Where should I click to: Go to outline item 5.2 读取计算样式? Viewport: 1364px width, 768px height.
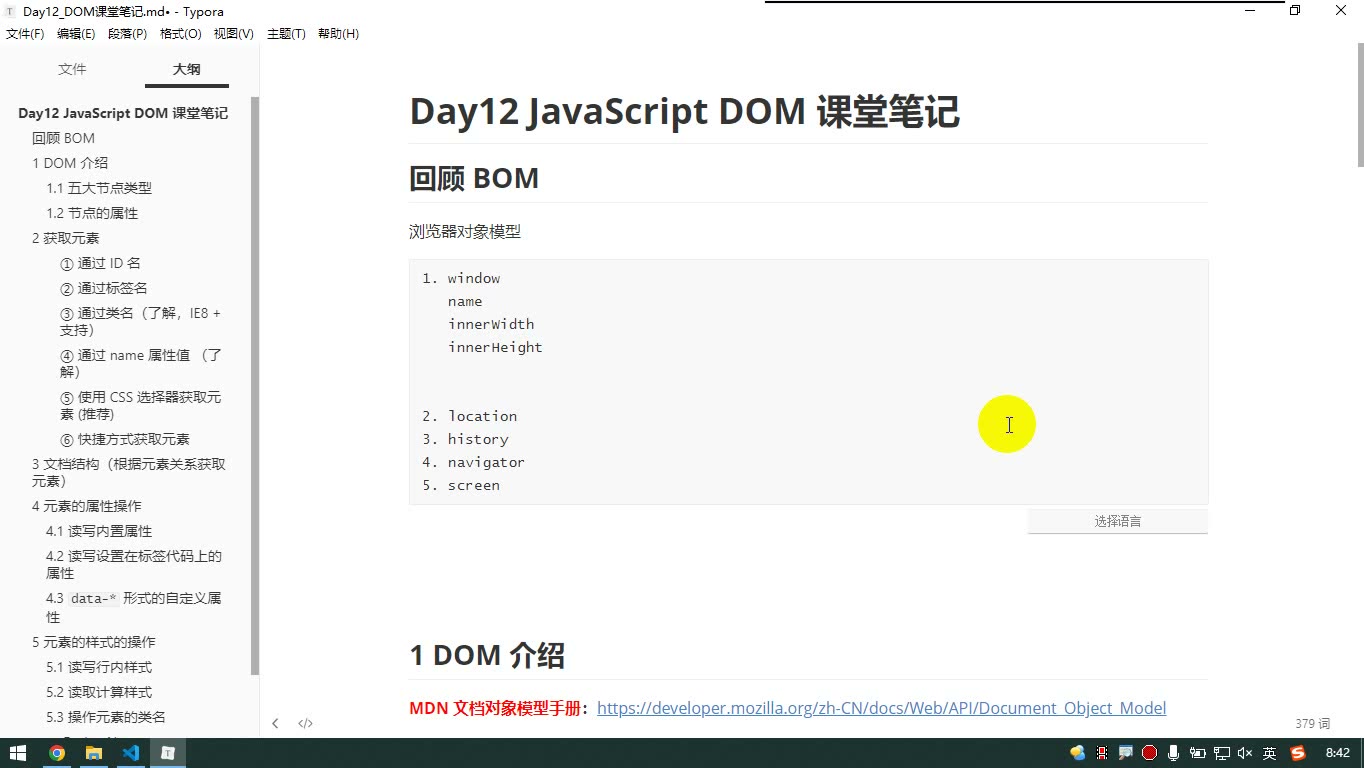tap(99, 692)
